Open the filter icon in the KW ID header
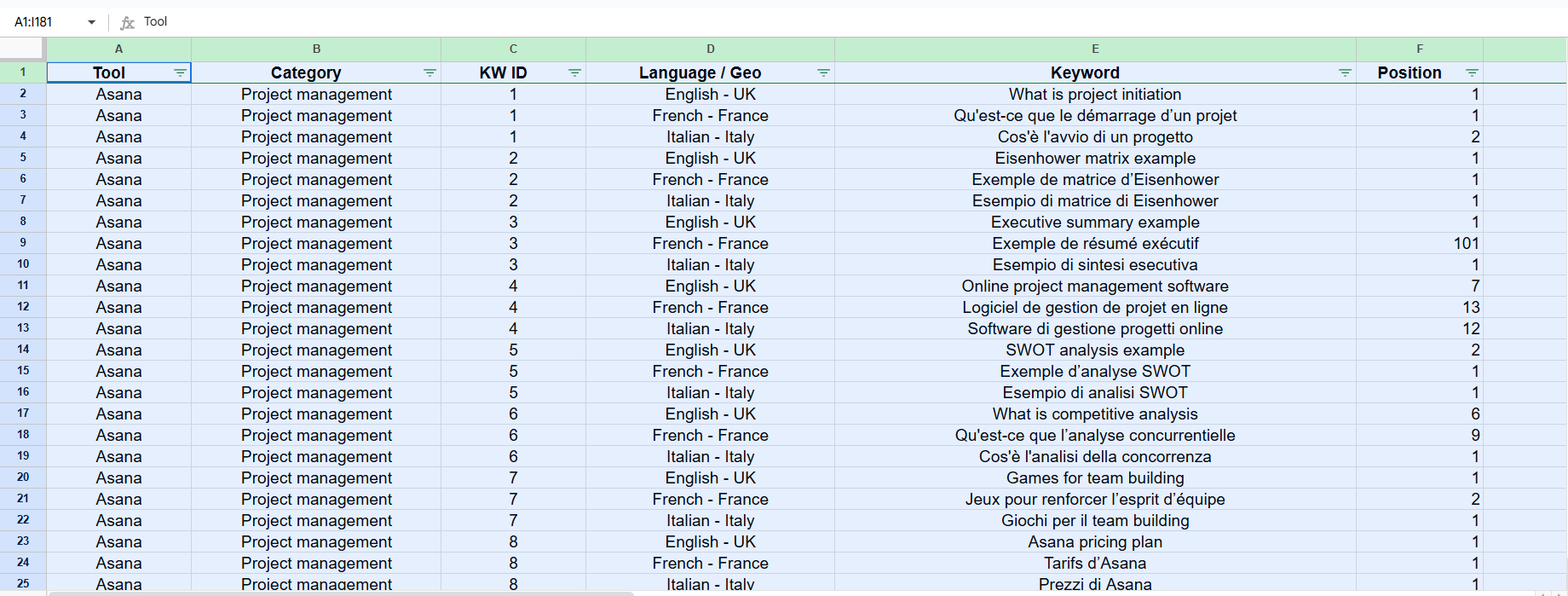Image resolution: width=1568 pixels, height=596 pixels. (574, 73)
